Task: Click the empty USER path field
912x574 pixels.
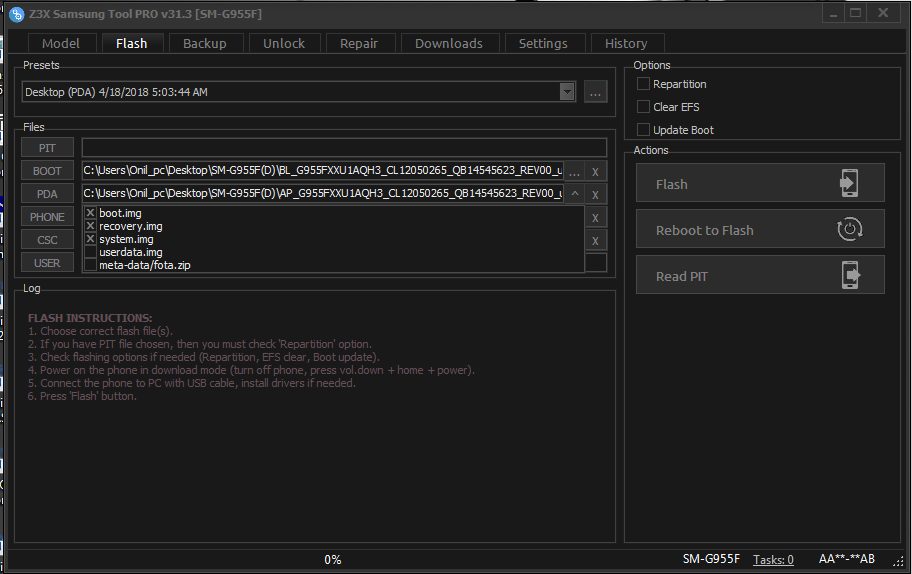Action: [596, 263]
